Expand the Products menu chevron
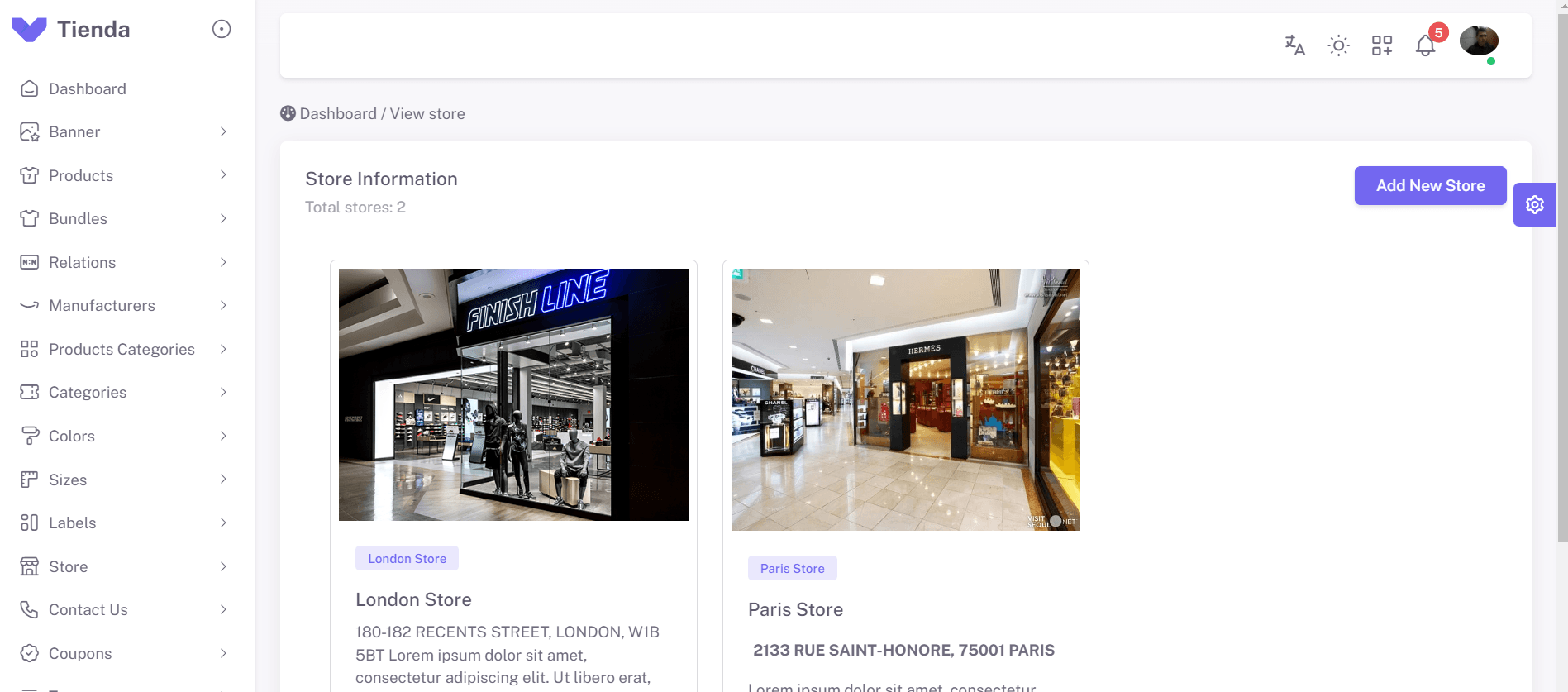The image size is (1568, 692). 223,175
